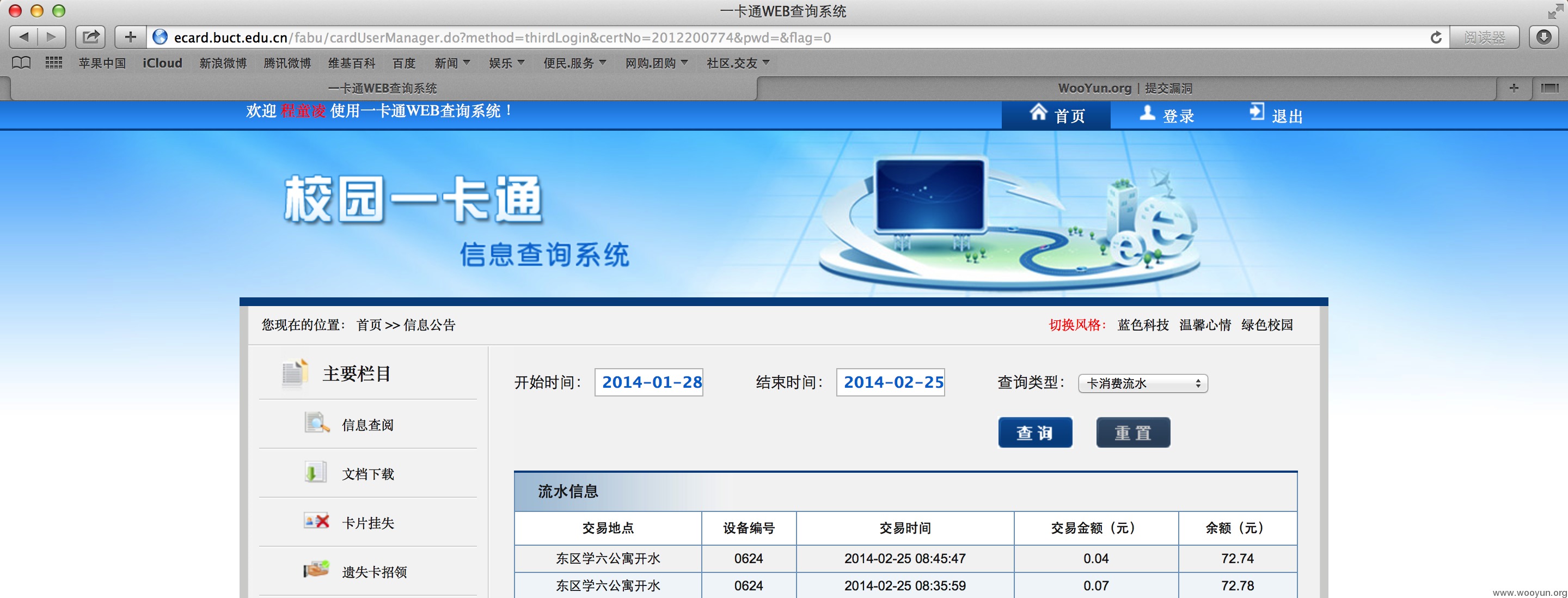Open the bookmarks book icon
This screenshot has width=1568, height=598.
pos(21,63)
